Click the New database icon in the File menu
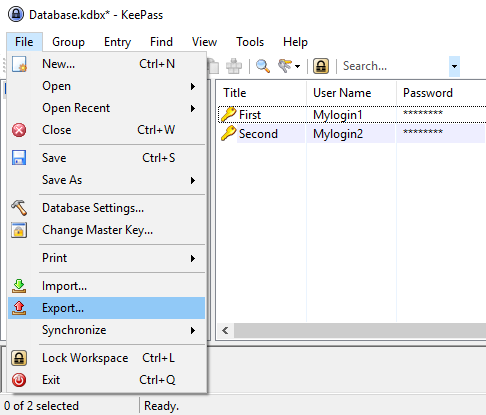Viewport: 486px width, 415px height. click(x=19, y=64)
